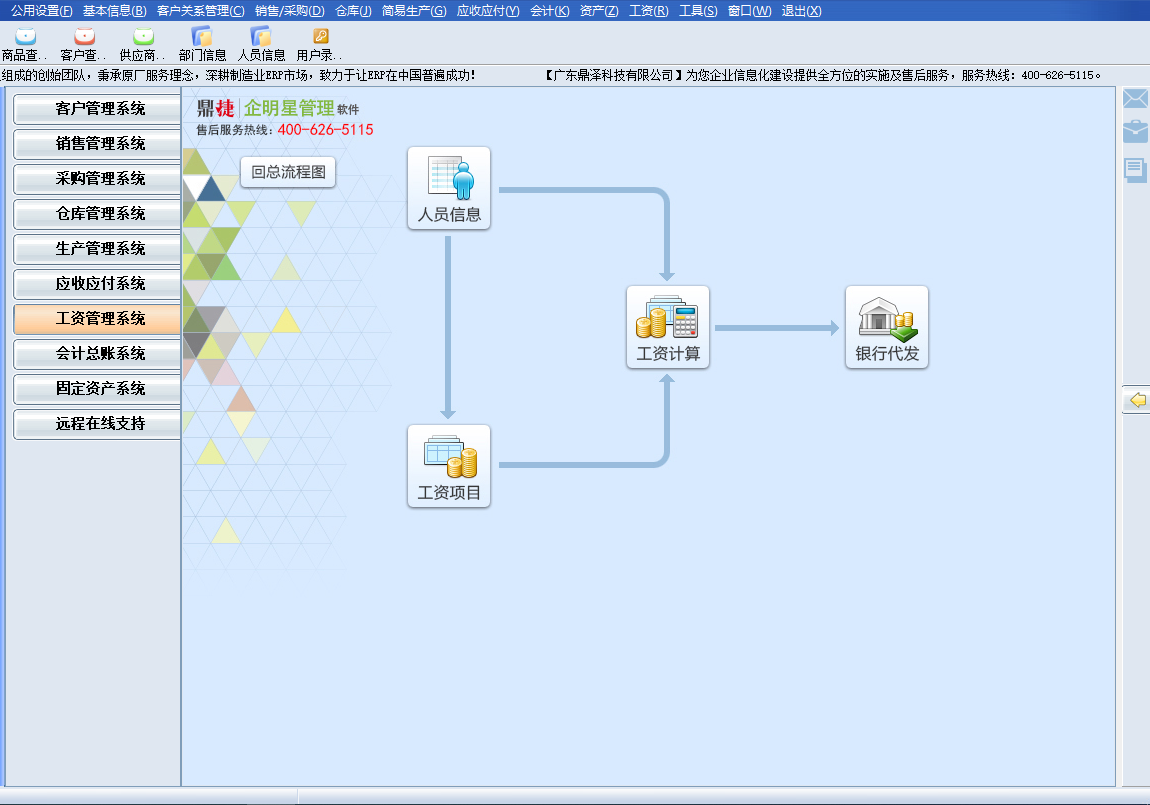Click the 客户查询 toolbar icon
The image size is (1150, 805).
84,38
